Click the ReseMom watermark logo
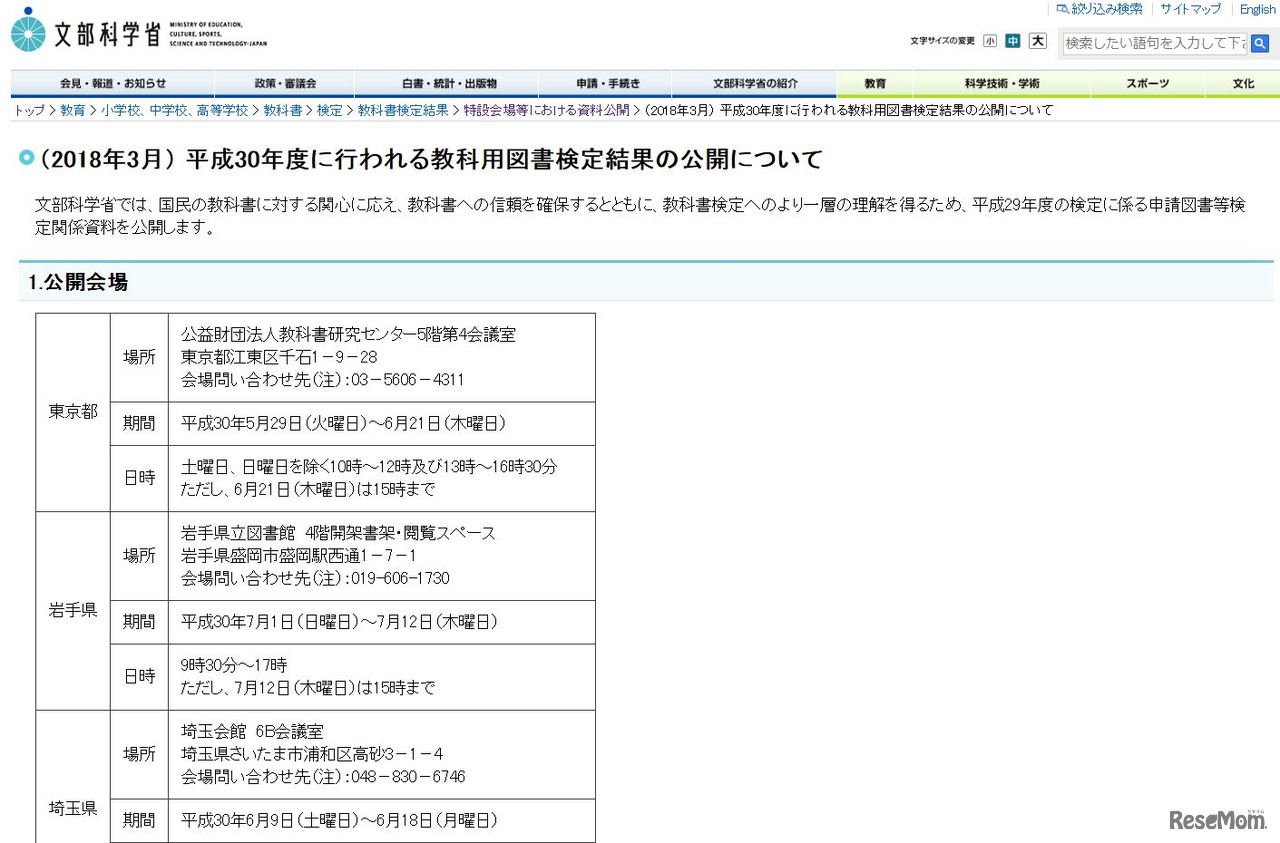Image resolution: width=1280 pixels, height=843 pixels. pyautogui.click(x=1216, y=819)
